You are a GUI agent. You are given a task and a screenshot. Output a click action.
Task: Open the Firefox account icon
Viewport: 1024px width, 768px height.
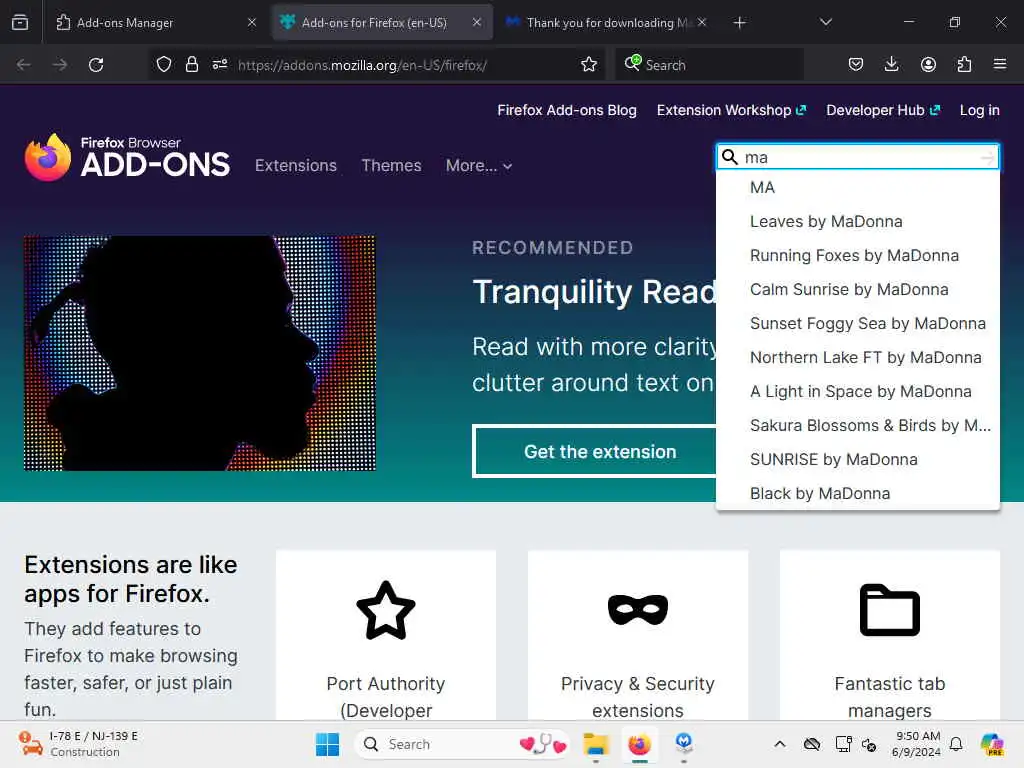coord(928,64)
